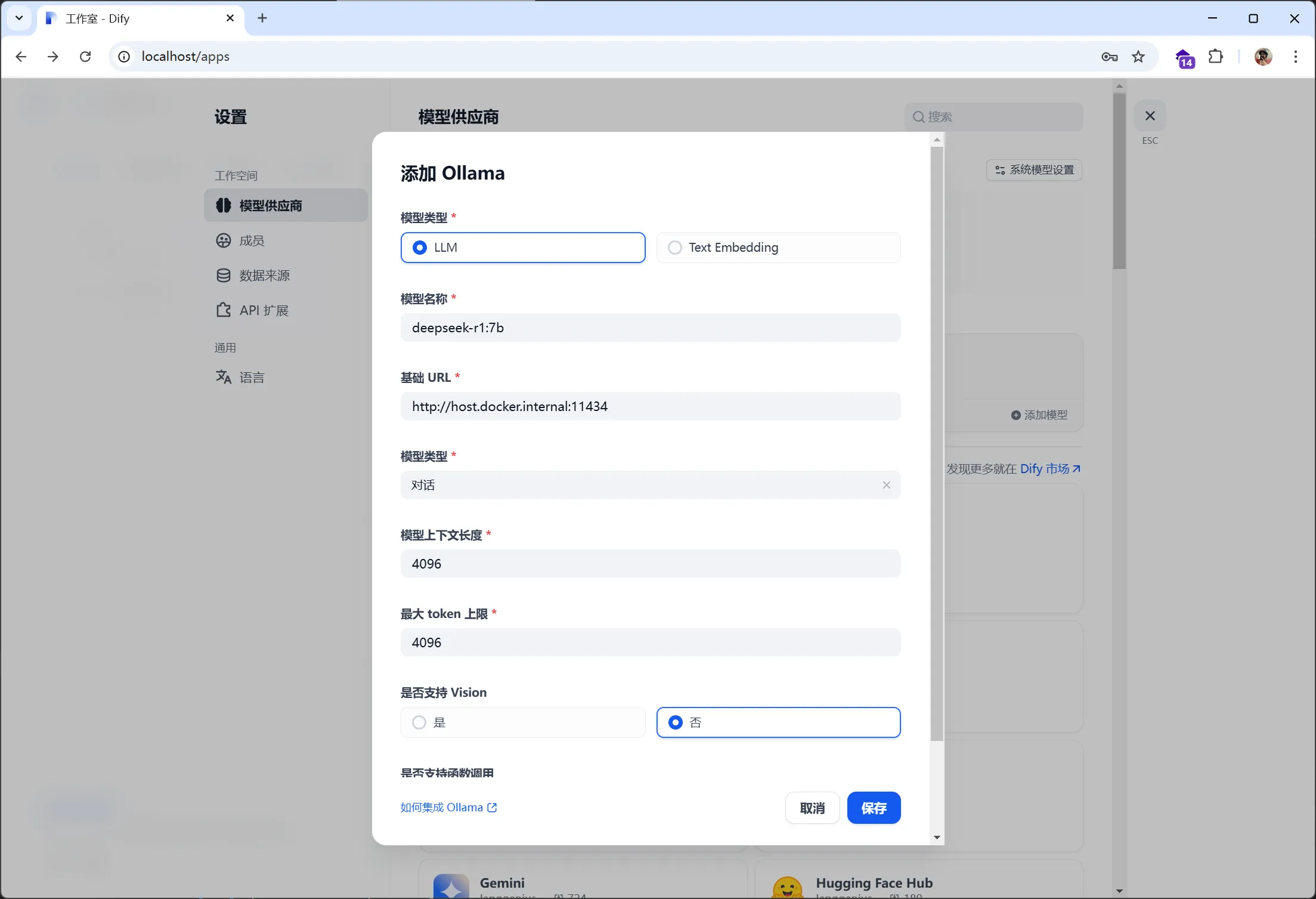Click the dialog scrollbar up arrow
Screen dimensions: 1316x899
(x=937, y=140)
